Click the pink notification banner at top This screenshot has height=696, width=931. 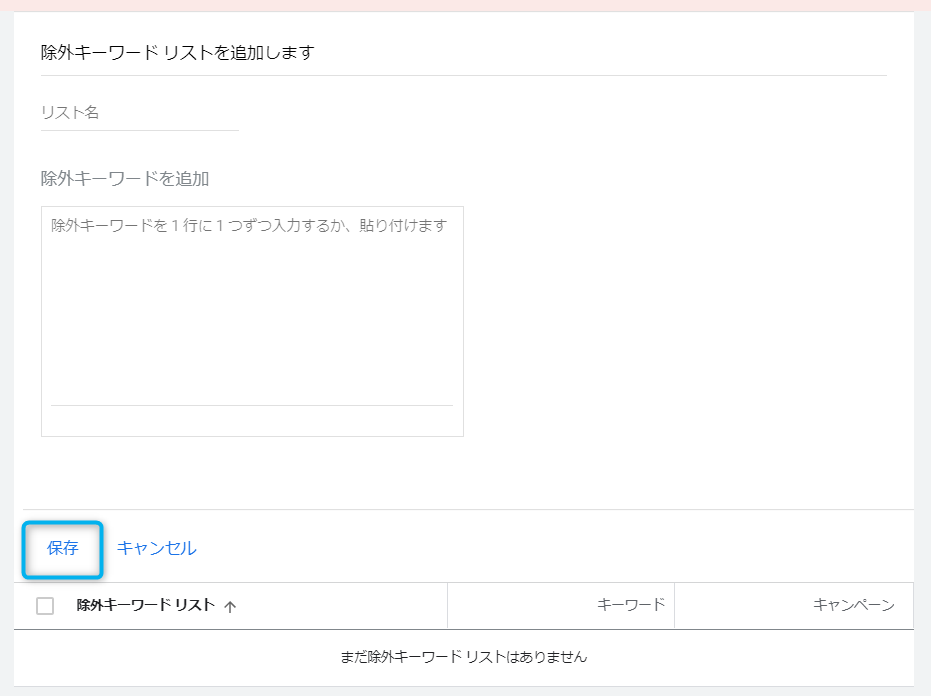point(465,5)
